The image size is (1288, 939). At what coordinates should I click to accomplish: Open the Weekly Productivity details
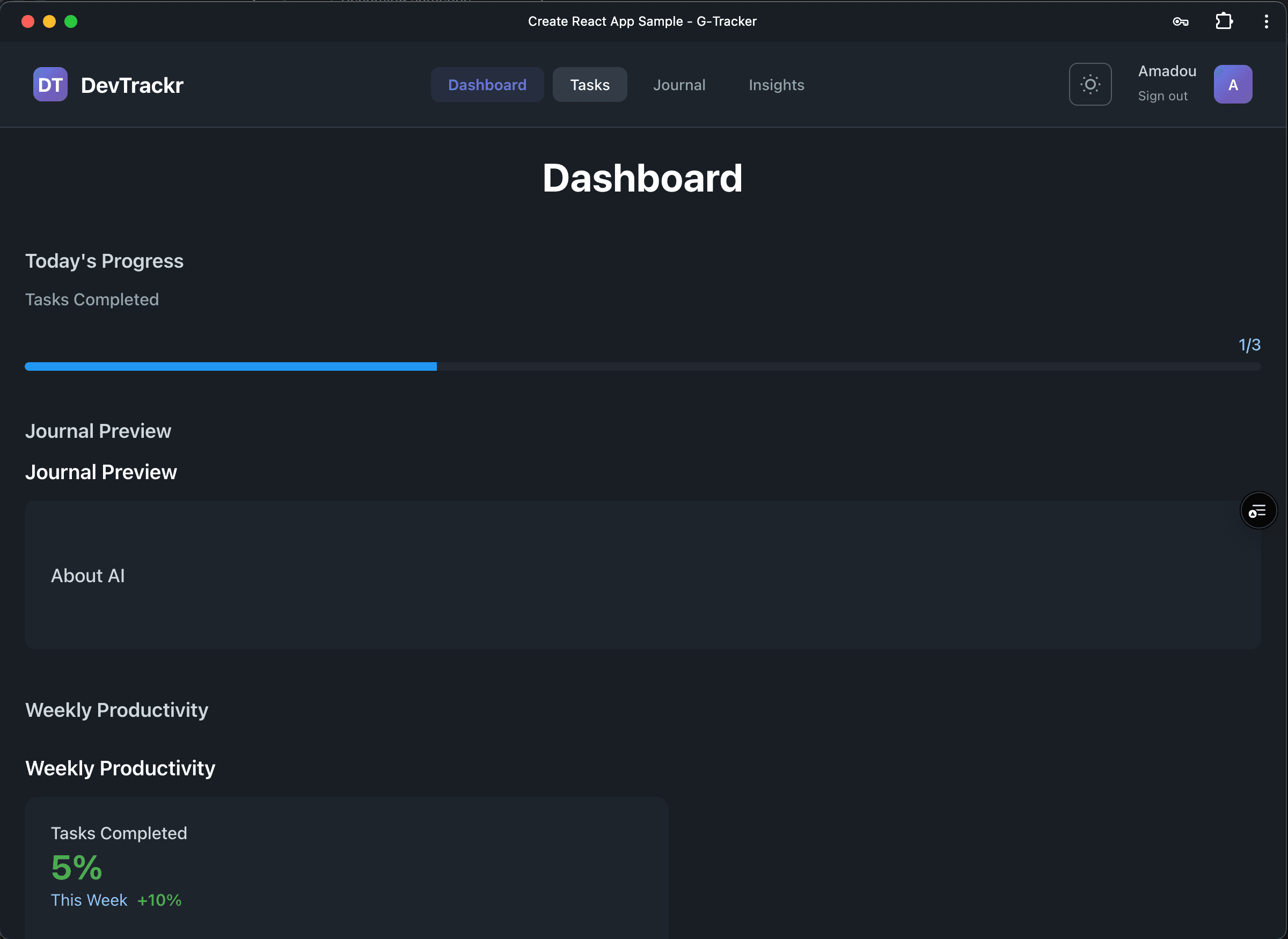click(120, 768)
